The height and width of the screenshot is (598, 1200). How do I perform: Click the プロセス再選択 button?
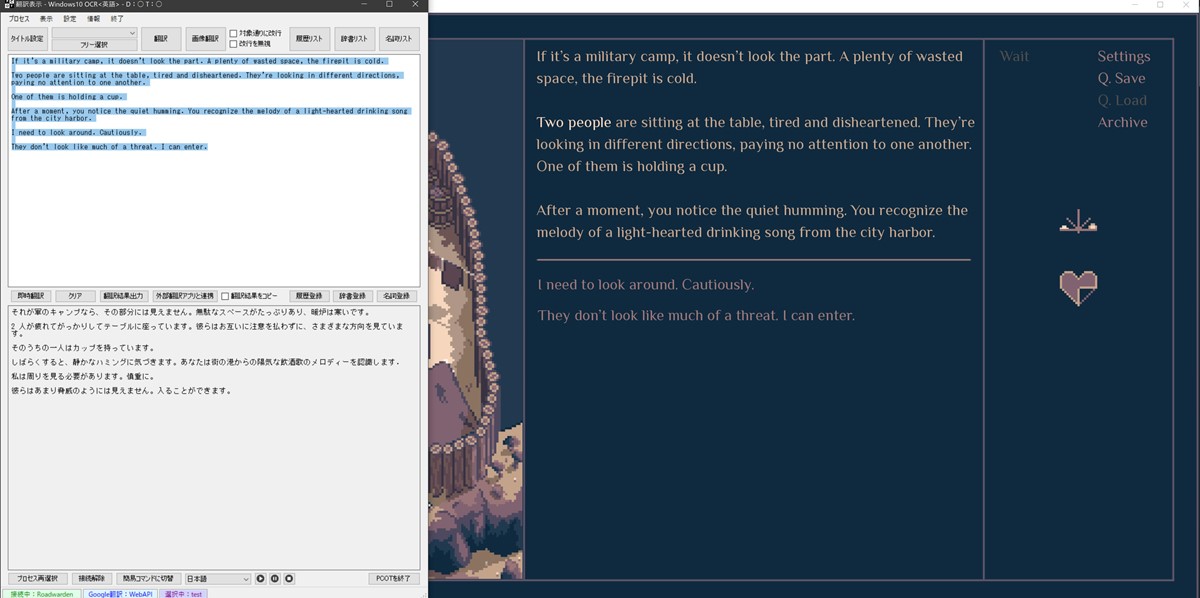[38, 579]
